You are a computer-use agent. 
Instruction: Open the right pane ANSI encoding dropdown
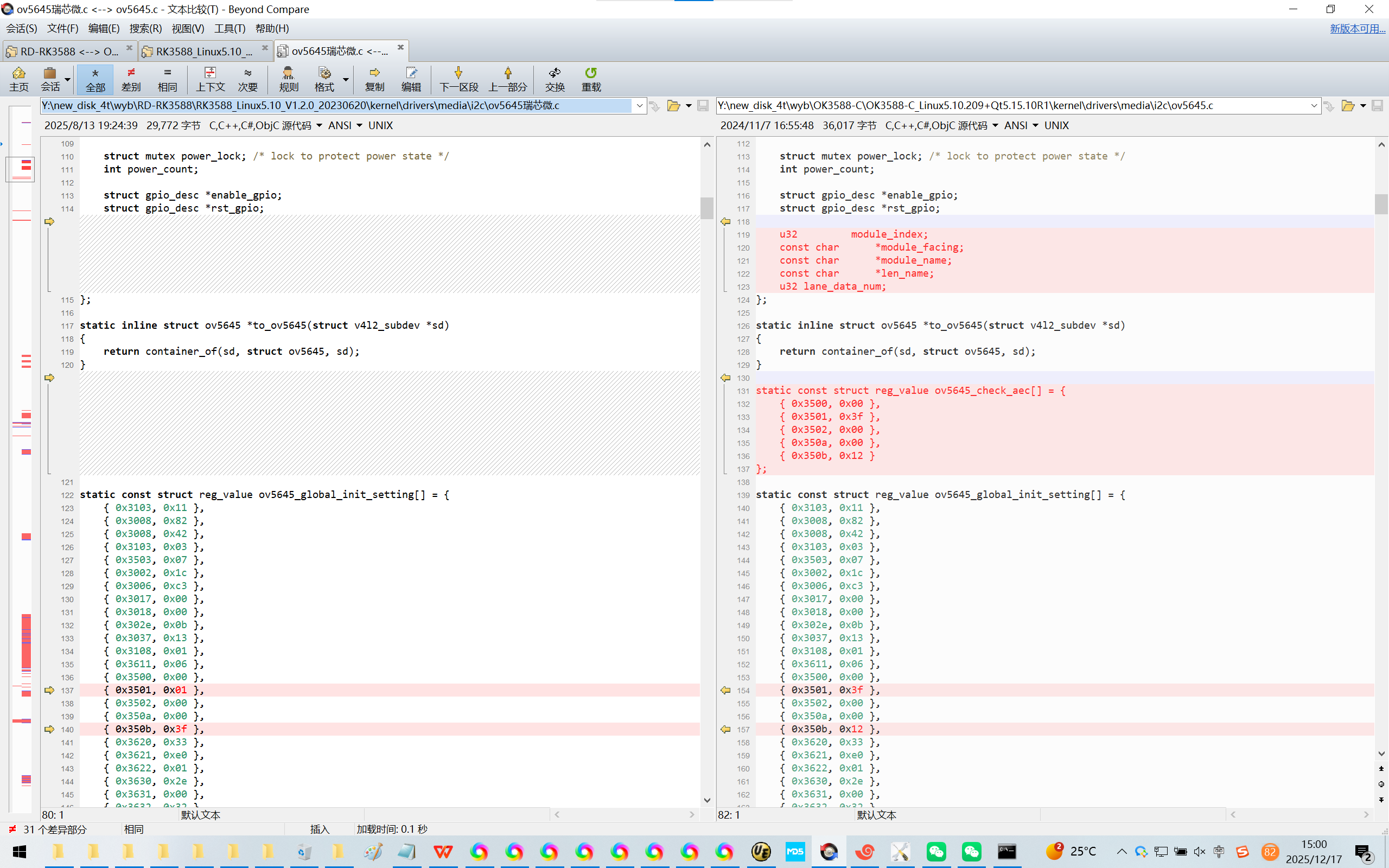[1035, 125]
